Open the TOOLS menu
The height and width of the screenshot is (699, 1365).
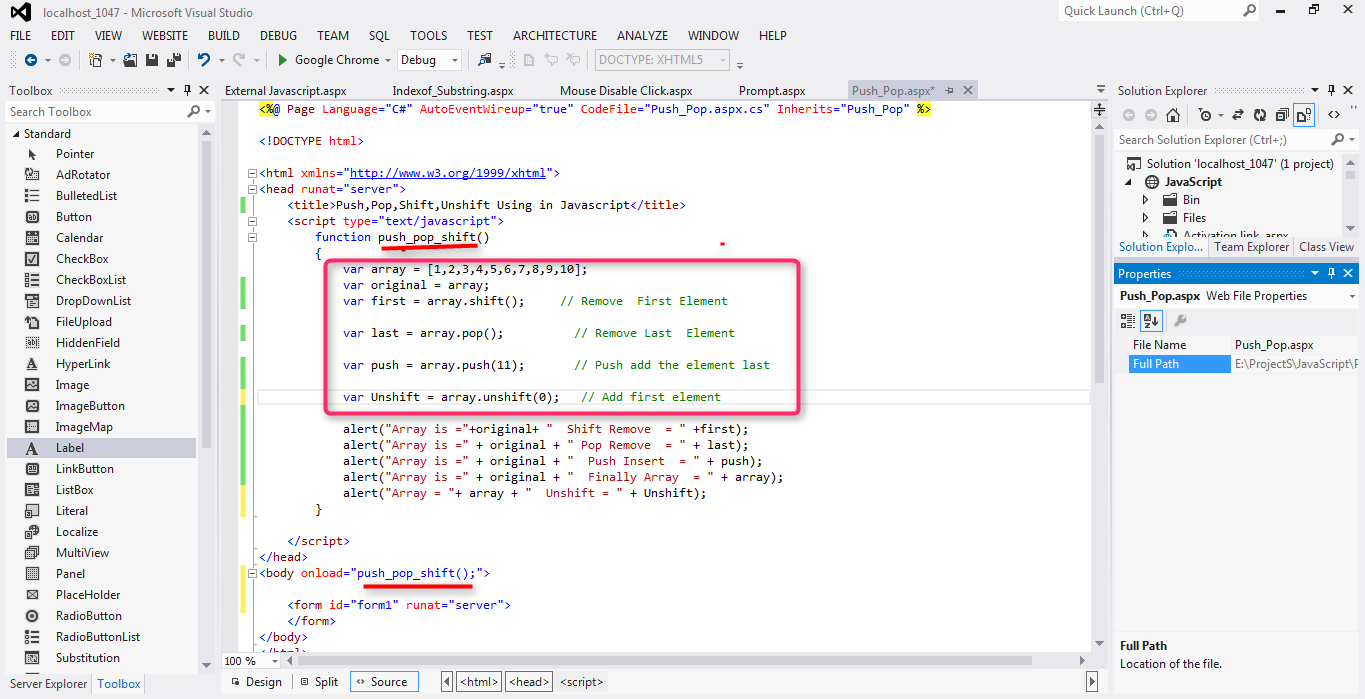point(428,35)
